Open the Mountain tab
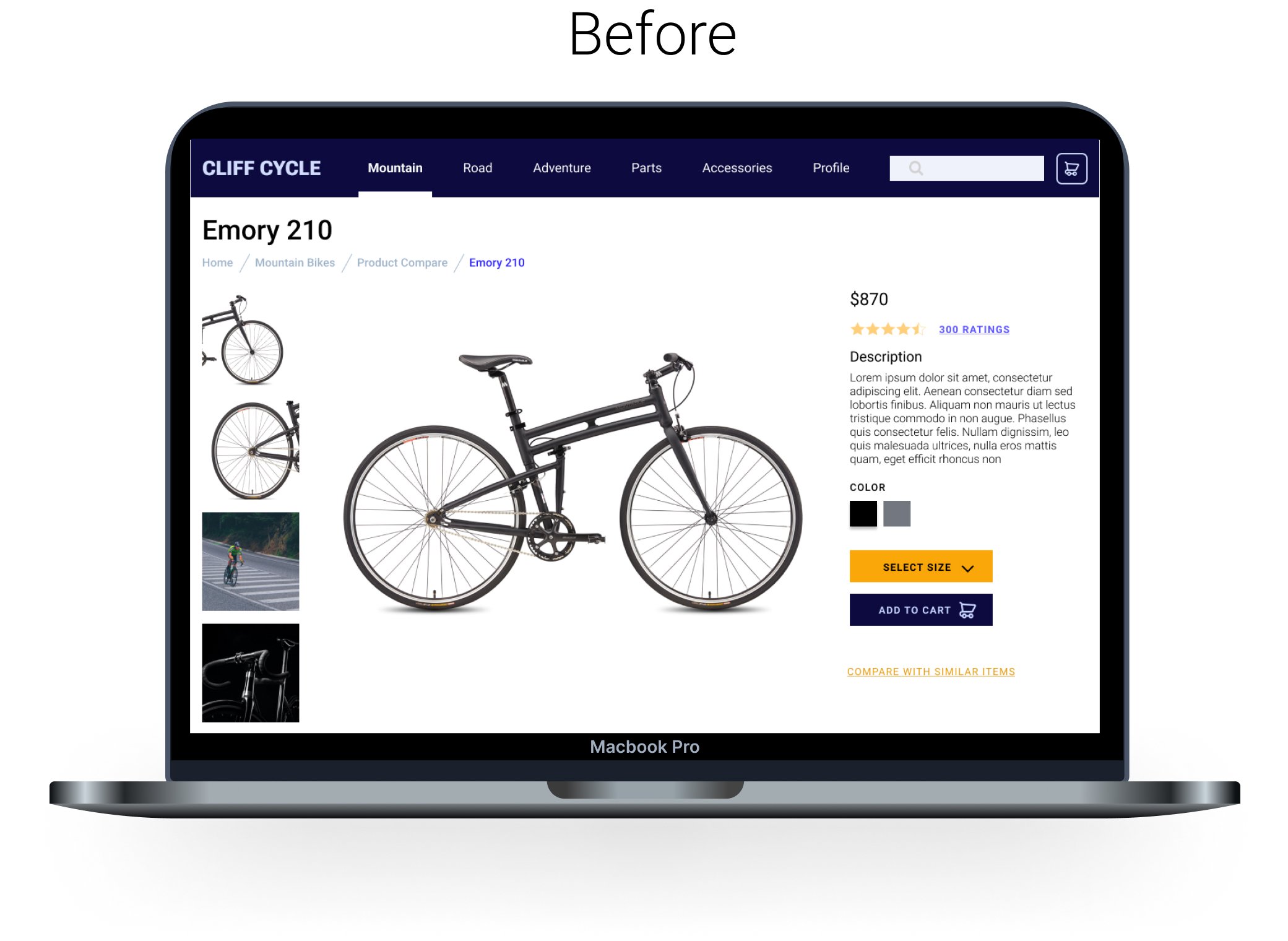Screen dimensions: 1288x941 click(395, 168)
